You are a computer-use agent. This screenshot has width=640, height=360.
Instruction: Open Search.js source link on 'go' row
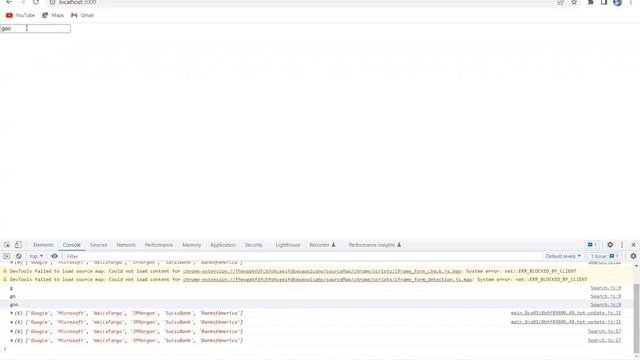pos(606,296)
